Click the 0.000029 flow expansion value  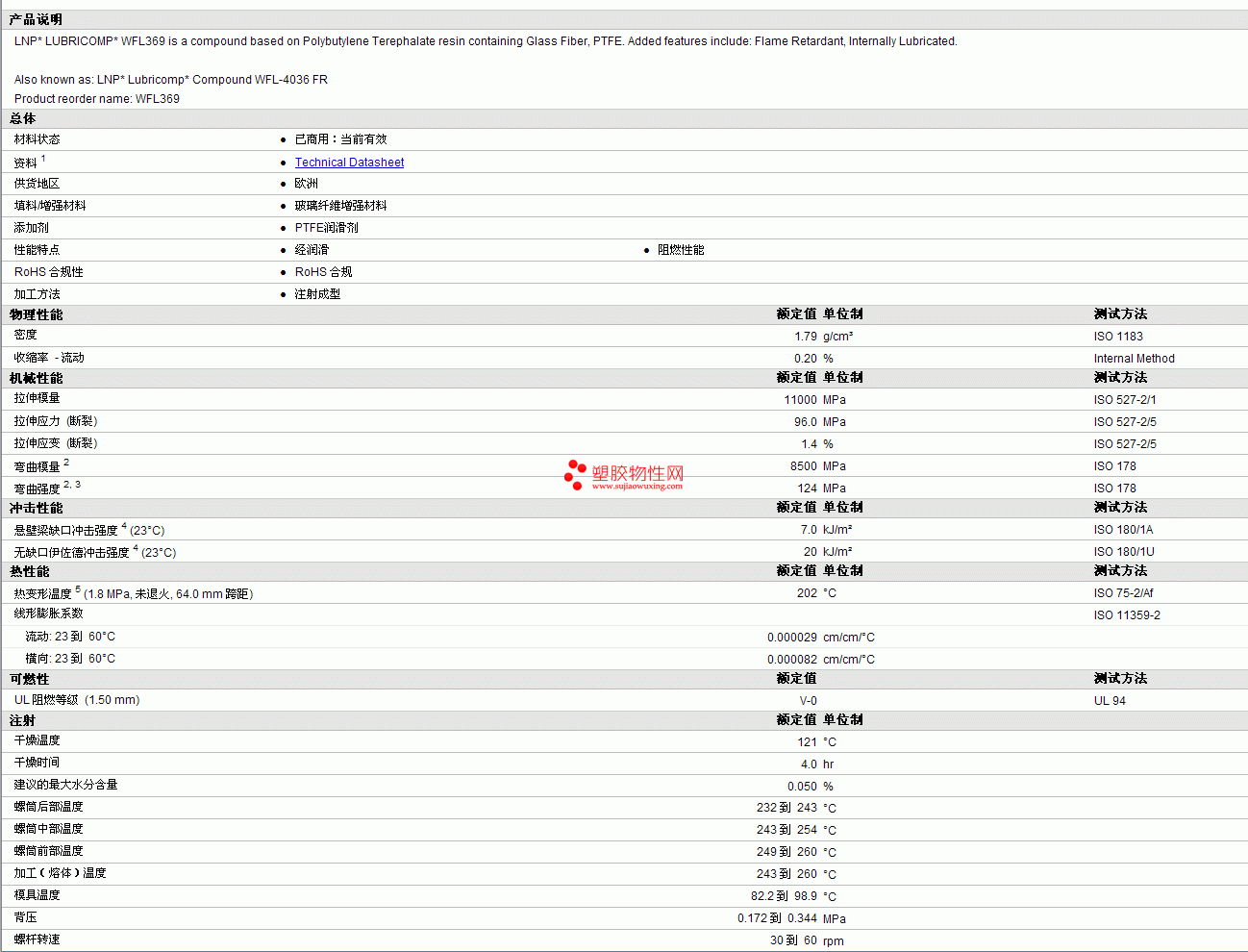click(792, 638)
